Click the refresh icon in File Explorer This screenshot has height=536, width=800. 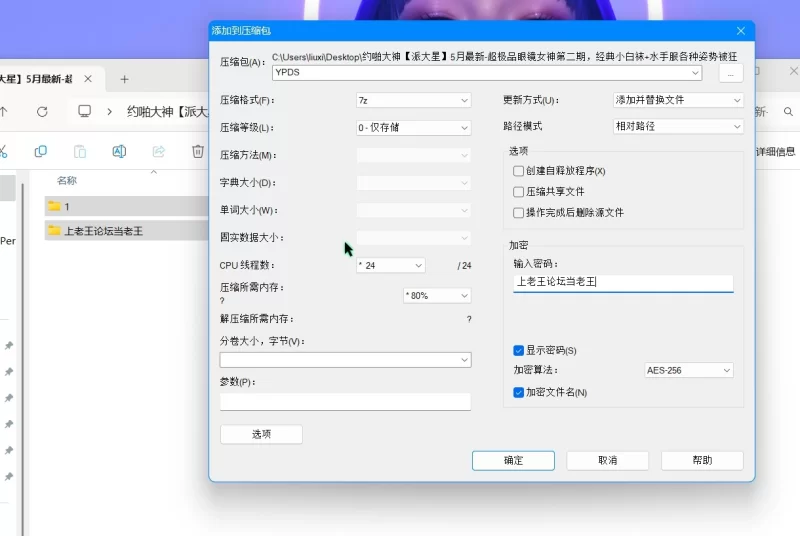pyautogui.click(x=42, y=111)
